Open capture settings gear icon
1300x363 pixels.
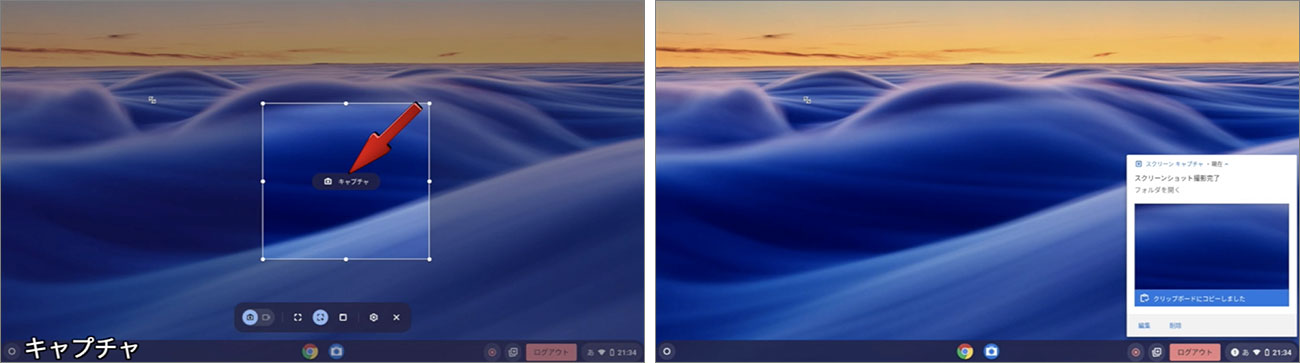(374, 317)
